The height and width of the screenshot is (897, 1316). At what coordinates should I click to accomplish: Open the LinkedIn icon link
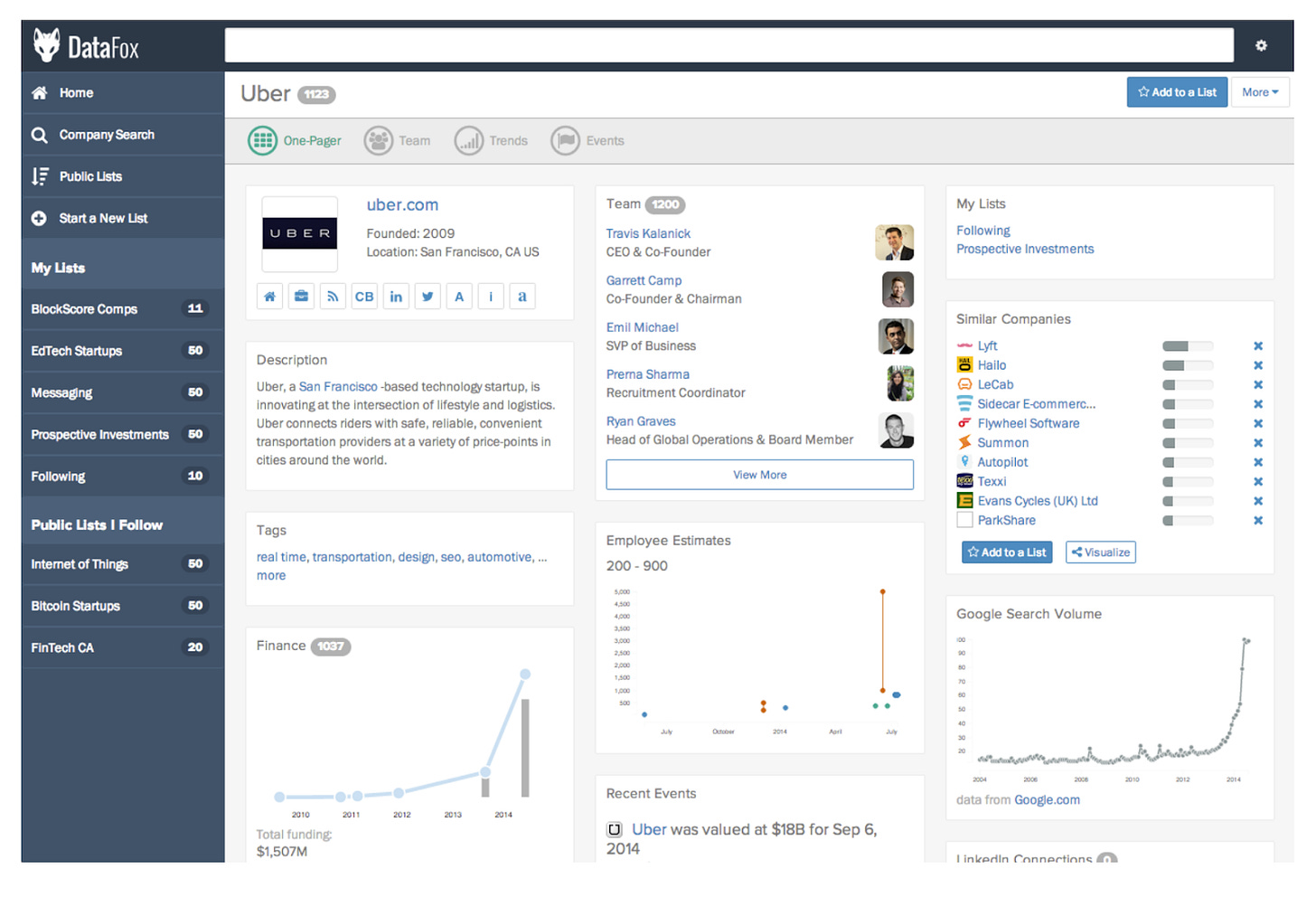pos(396,297)
